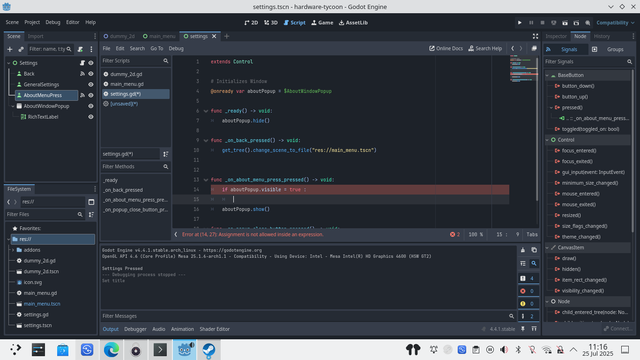
Task: Copy the output log selection
Action: (x=534, y=250)
